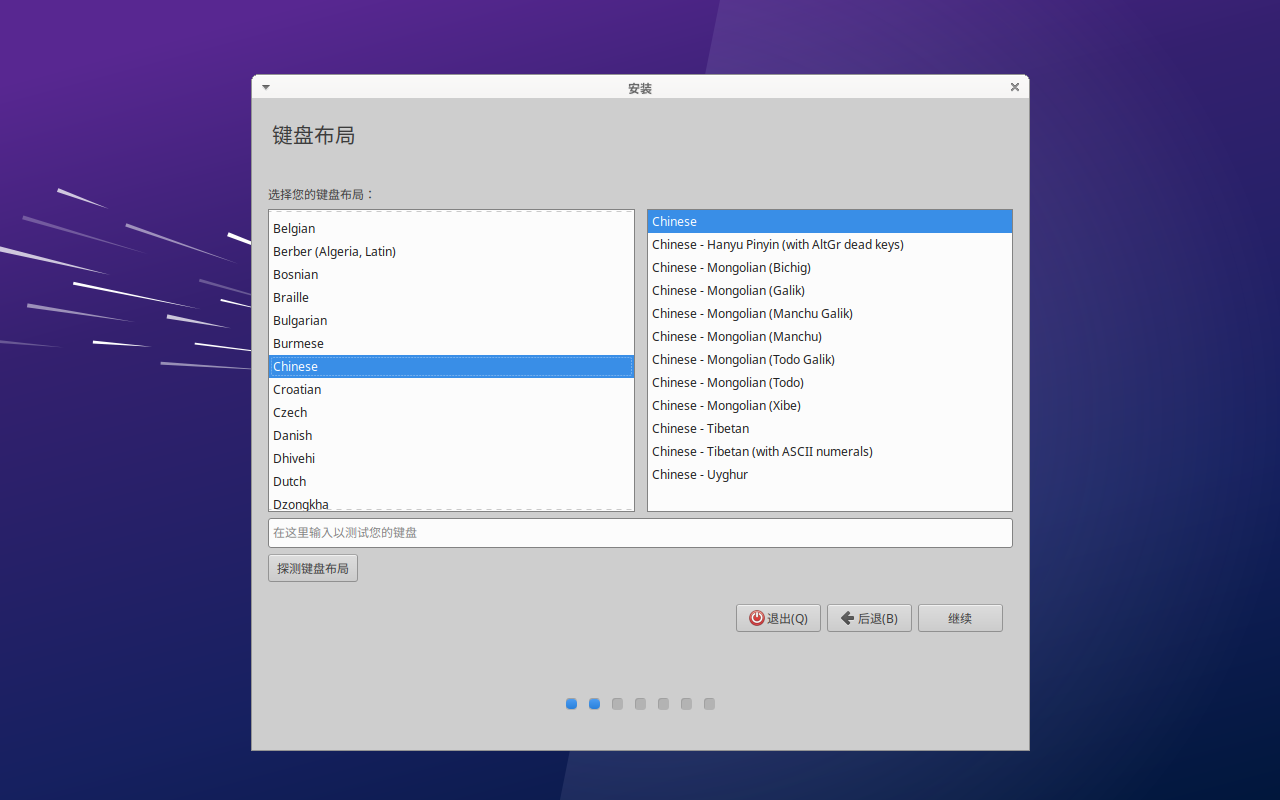Select Dzongkha keyboard layout
This screenshot has height=800, width=1280.
[x=451, y=503]
